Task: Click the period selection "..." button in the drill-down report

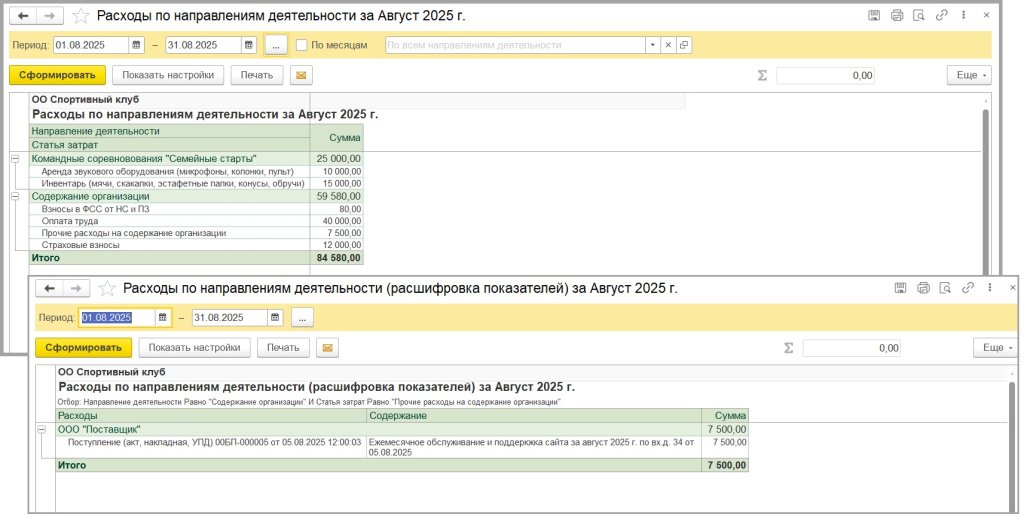Action: pyautogui.click(x=303, y=318)
